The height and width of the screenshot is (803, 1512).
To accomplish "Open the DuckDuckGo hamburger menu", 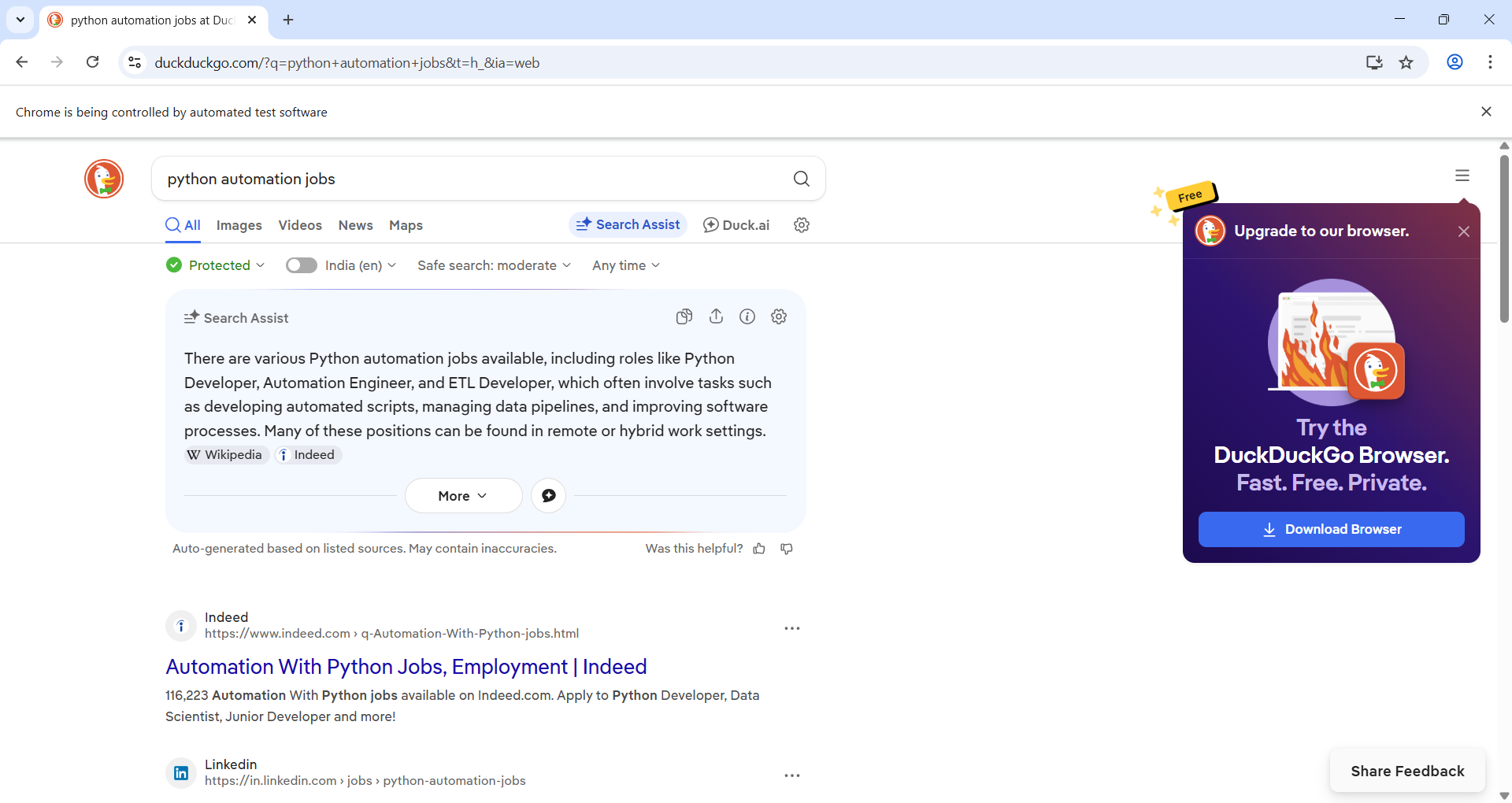I will tap(1462, 175).
